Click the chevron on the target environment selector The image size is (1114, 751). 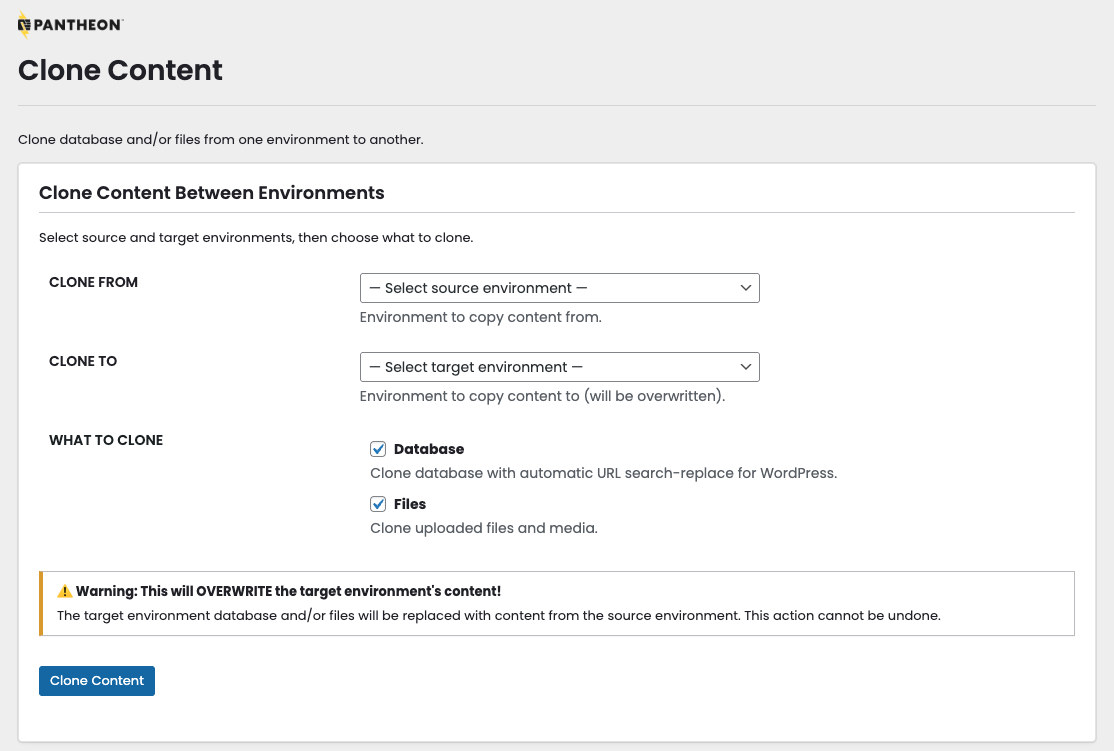746,367
